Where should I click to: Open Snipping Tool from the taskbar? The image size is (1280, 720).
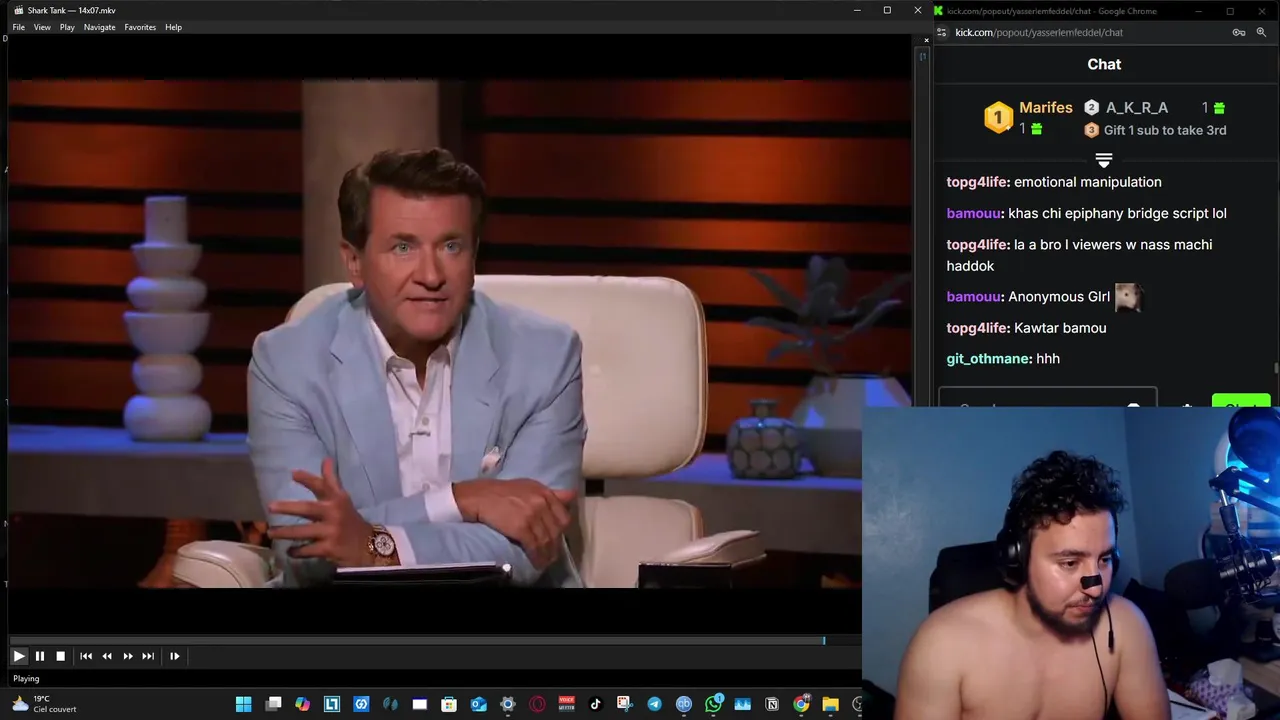pyautogui.click(x=625, y=704)
